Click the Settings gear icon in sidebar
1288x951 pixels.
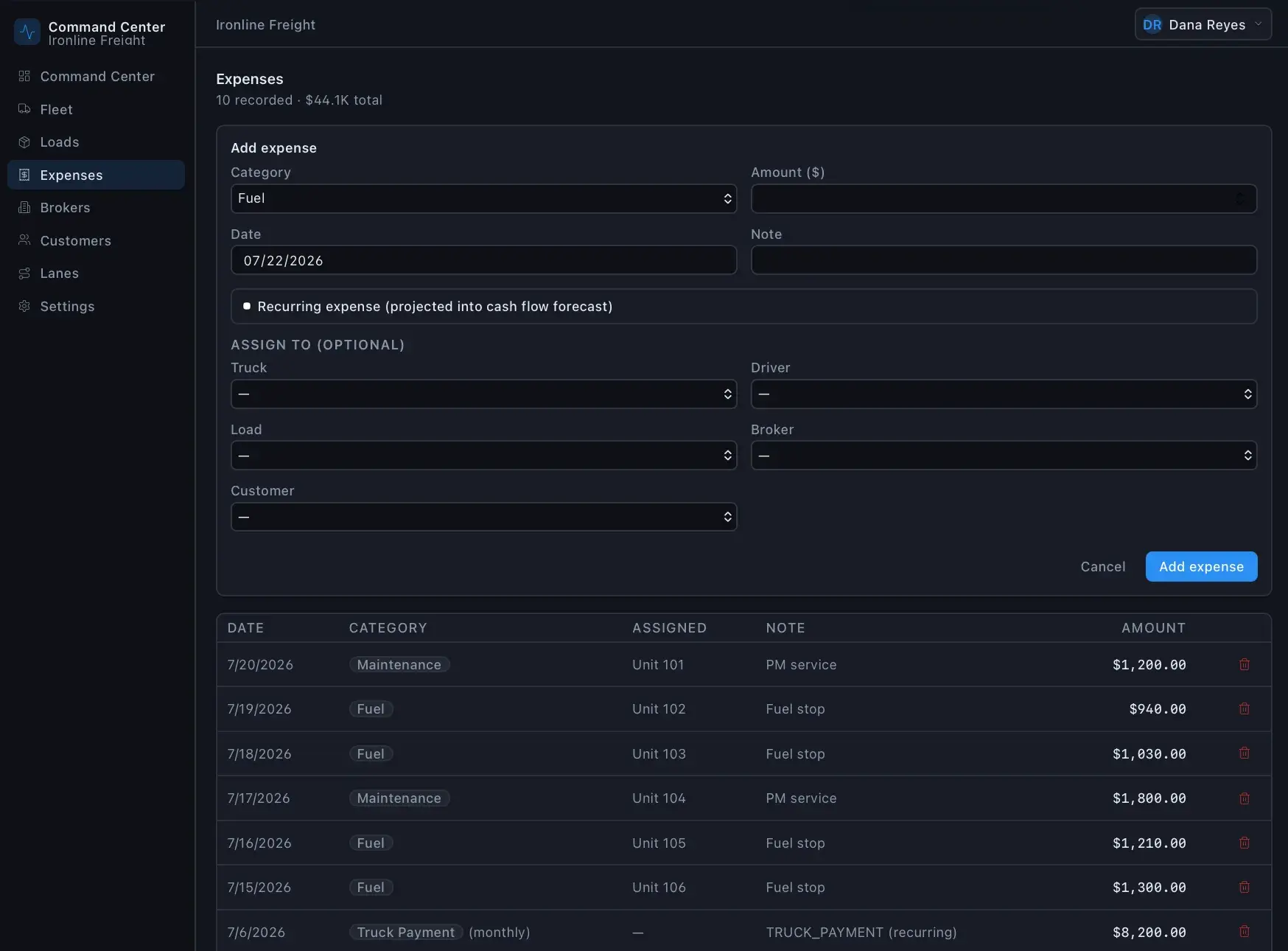[x=24, y=306]
